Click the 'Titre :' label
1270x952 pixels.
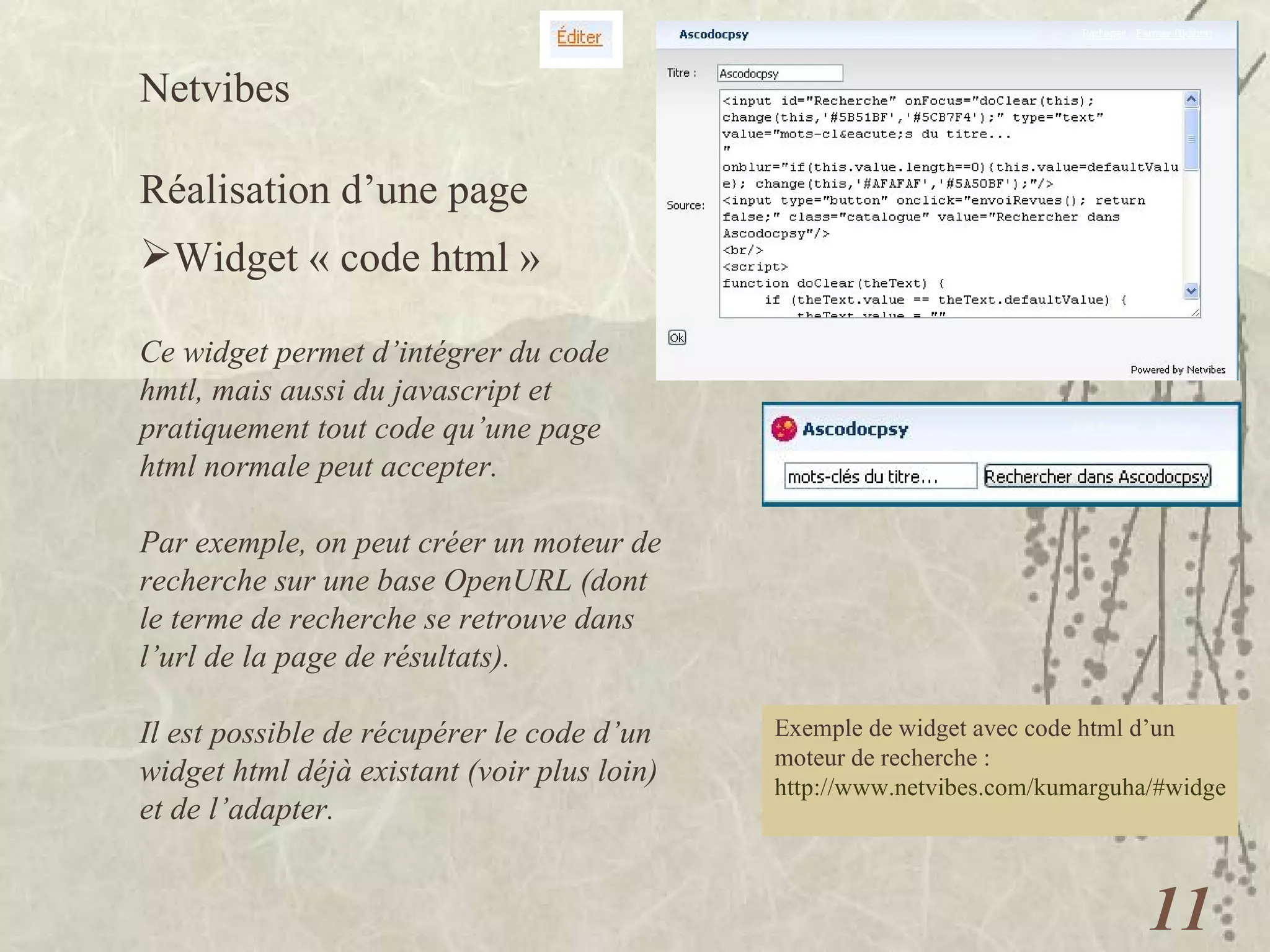(682, 73)
